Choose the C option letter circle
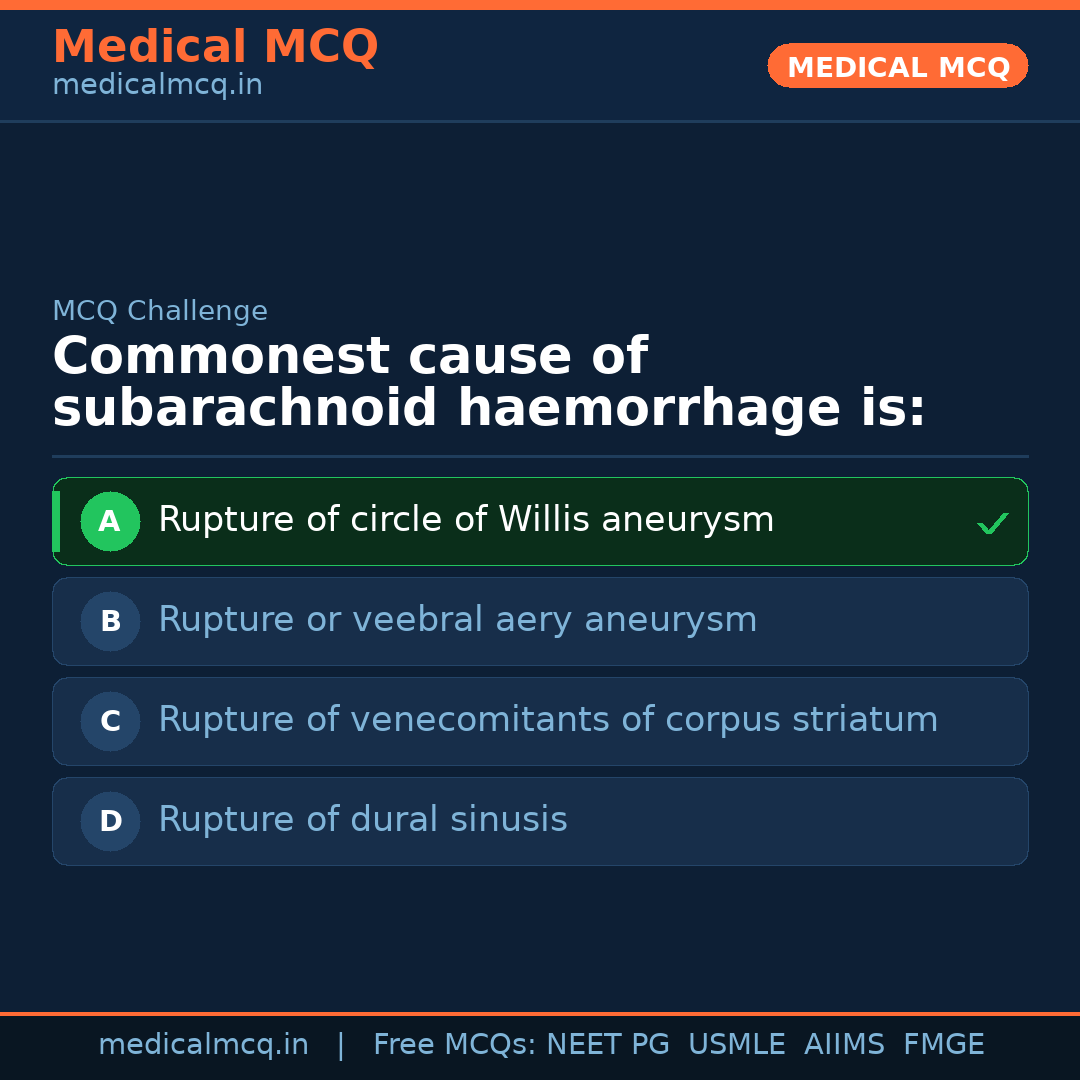This screenshot has width=1080, height=1080. (x=110, y=721)
